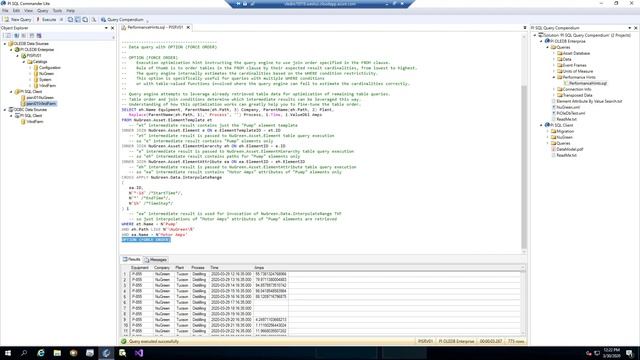Open the Query menu
This screenshot has width=640, height=360.
coord(42,11)
